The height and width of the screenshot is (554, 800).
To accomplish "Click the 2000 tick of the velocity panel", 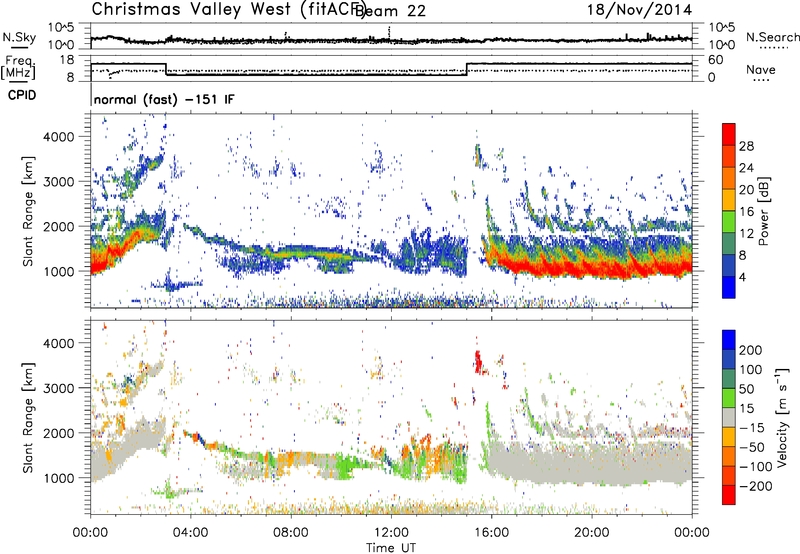I will (x=58, y=433).
